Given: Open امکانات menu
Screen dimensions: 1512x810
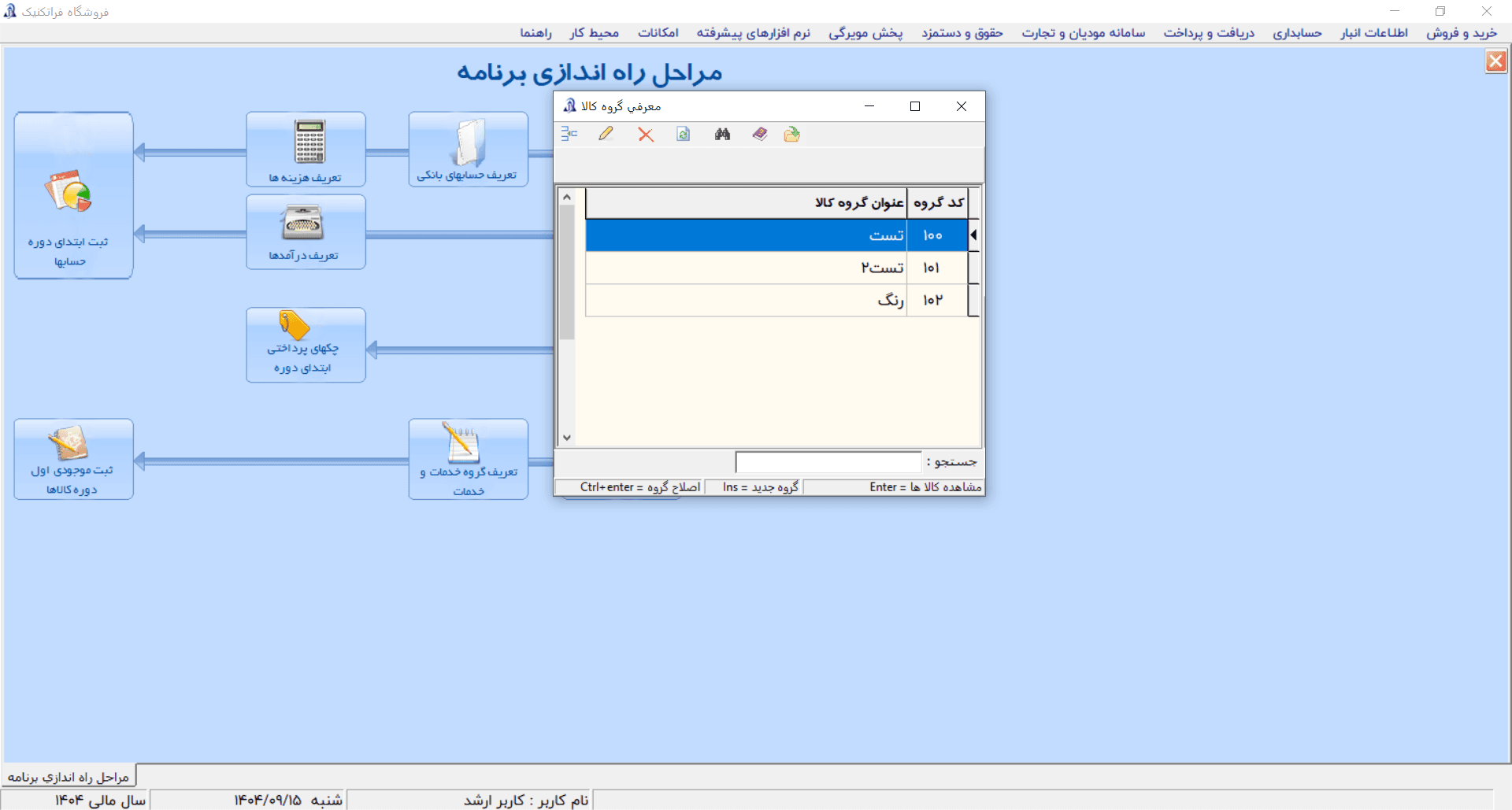Looking at the screenshot, I should point(658,33).
